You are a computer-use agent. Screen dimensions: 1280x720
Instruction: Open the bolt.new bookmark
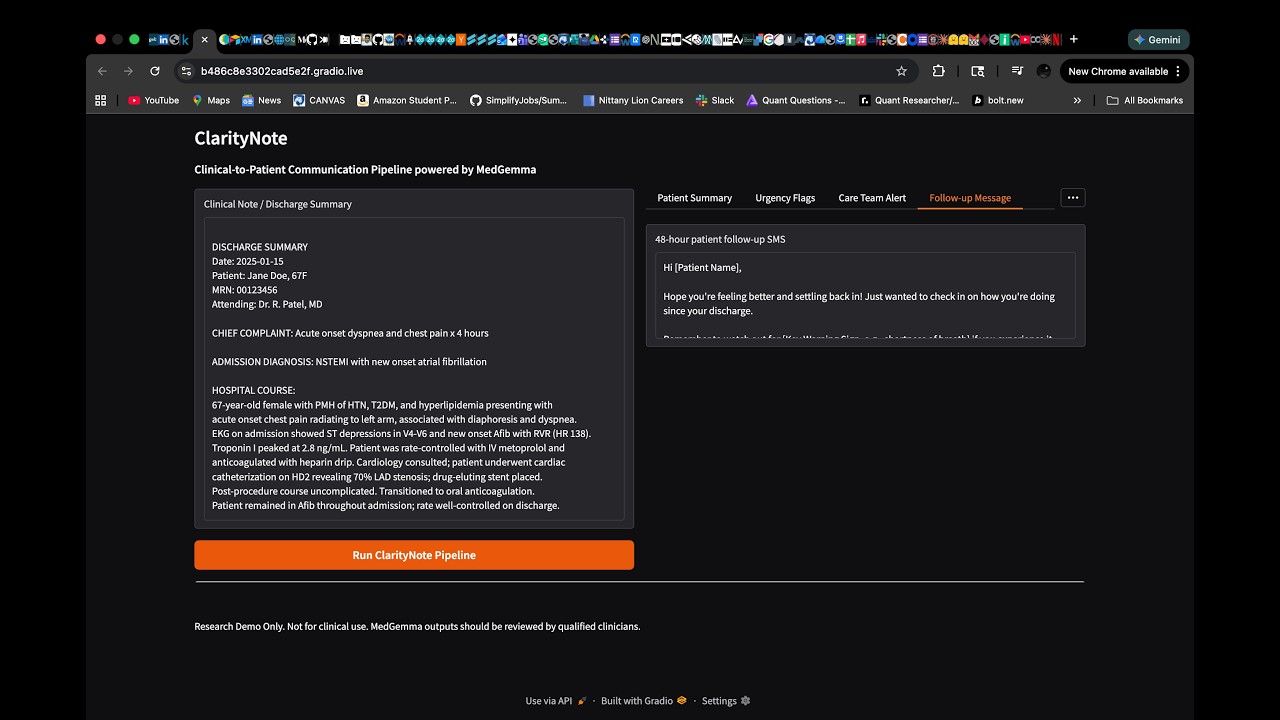[x=998, y=100]
